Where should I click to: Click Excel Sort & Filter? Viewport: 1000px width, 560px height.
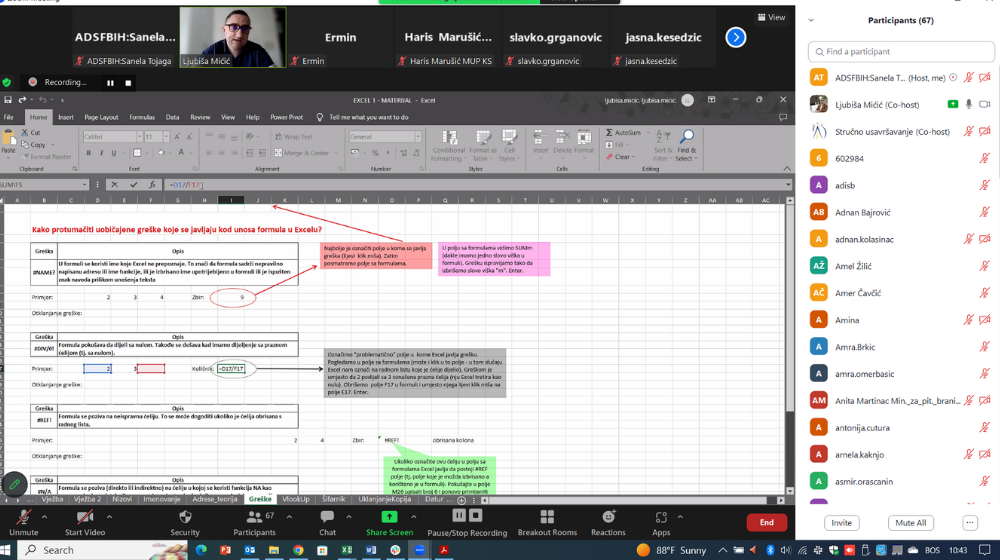coord(663,146)
